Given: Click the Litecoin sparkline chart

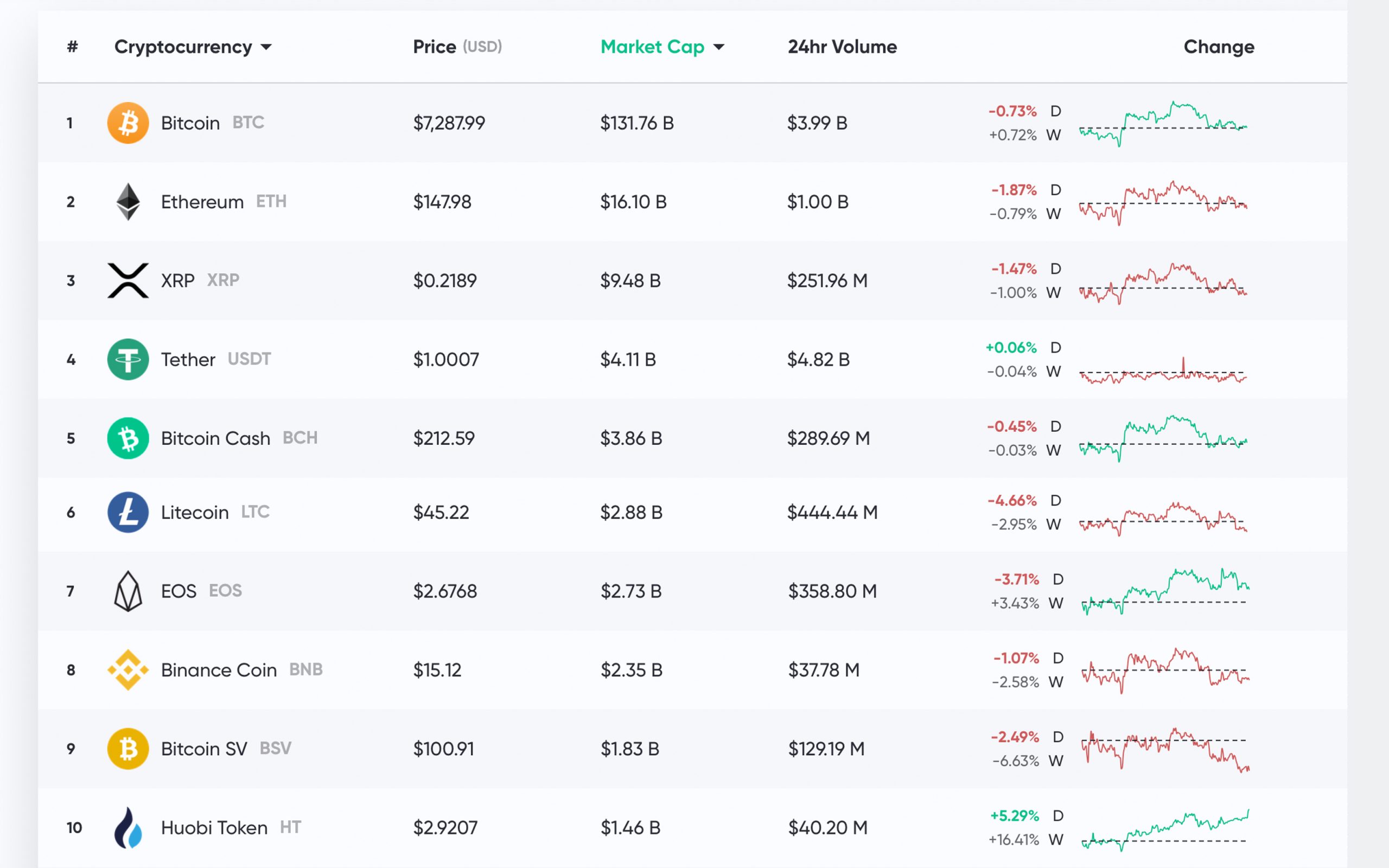Looking at the screenshot, I should pyautogui.click(x=1163, y=519).
